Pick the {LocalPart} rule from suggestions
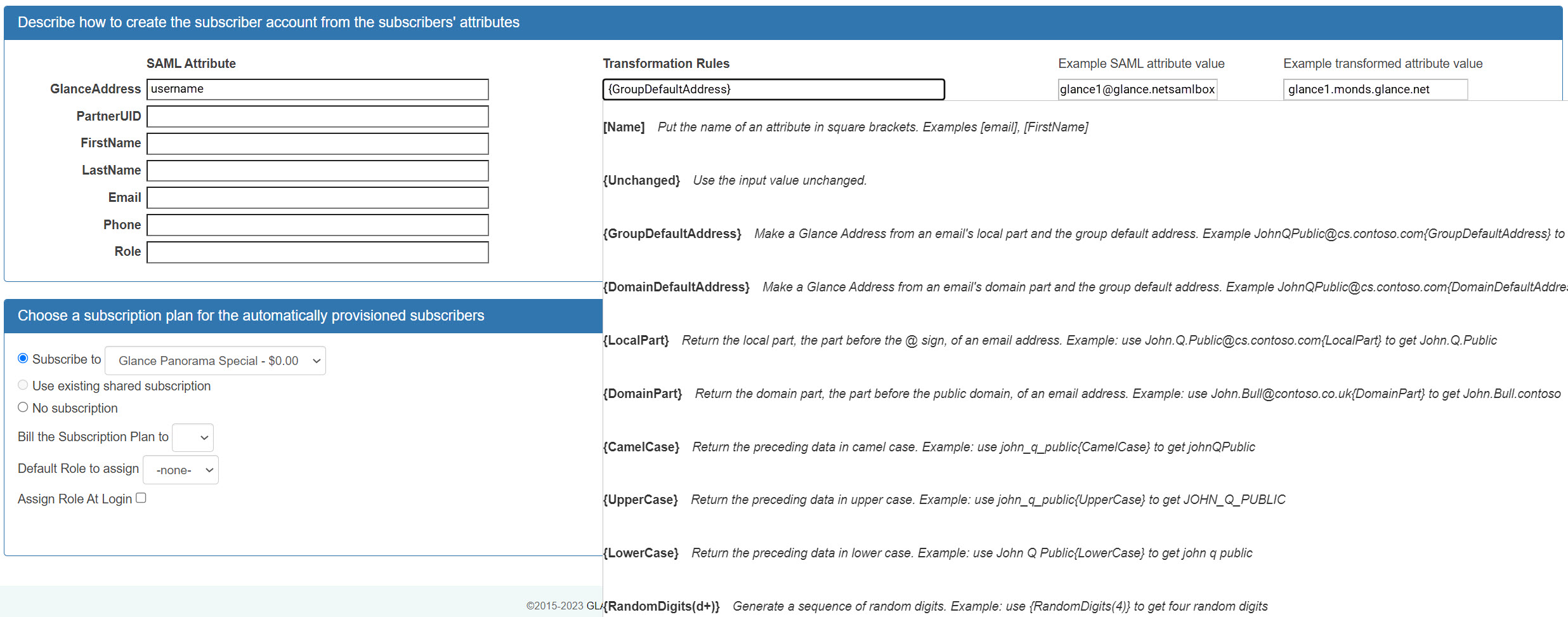 [x=636, y=340]
